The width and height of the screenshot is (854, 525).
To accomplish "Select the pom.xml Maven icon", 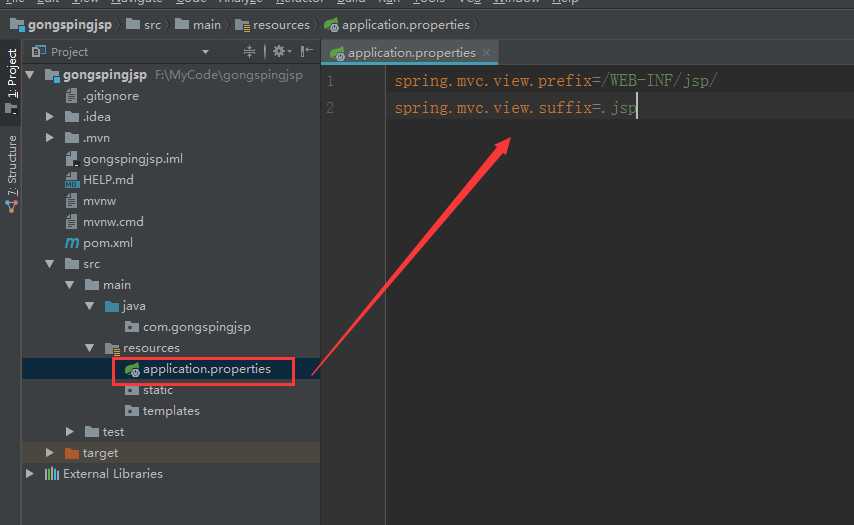I will (x=71, y=243).
